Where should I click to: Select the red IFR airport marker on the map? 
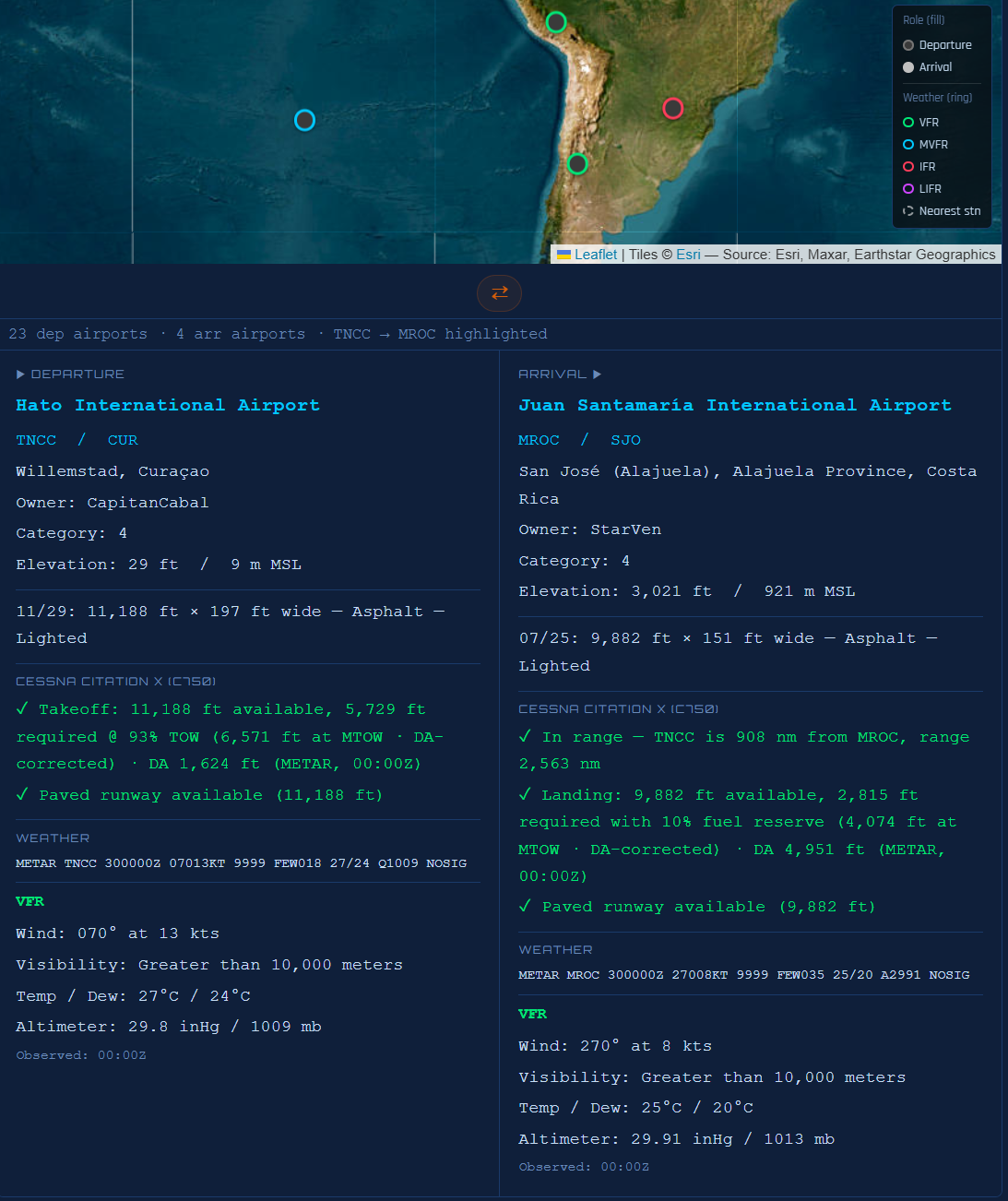[x=672, y=109]
